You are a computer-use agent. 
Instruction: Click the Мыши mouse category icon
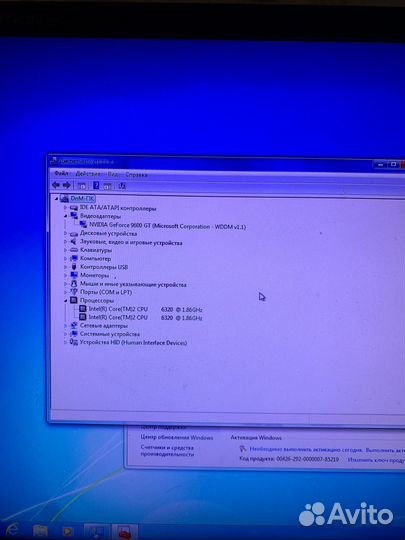74,283
